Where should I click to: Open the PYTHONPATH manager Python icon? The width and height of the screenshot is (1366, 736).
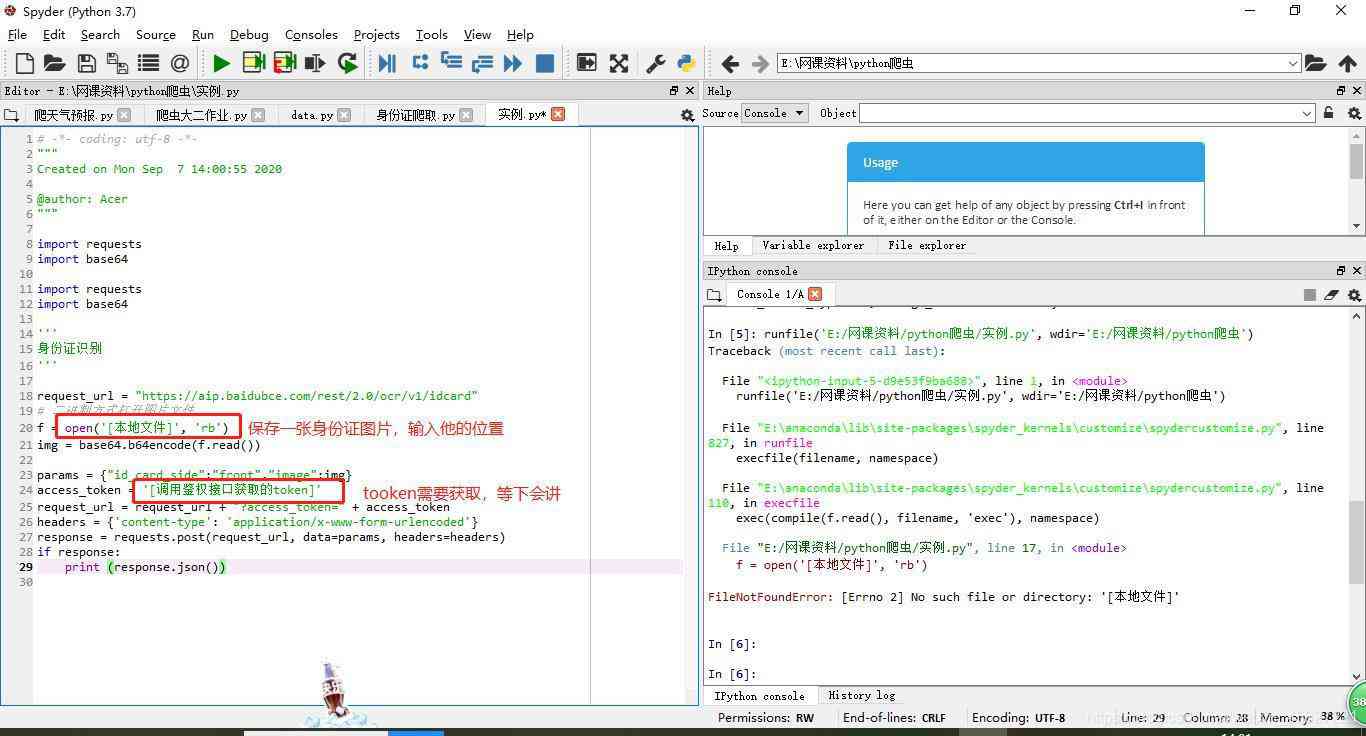[686, 63]
